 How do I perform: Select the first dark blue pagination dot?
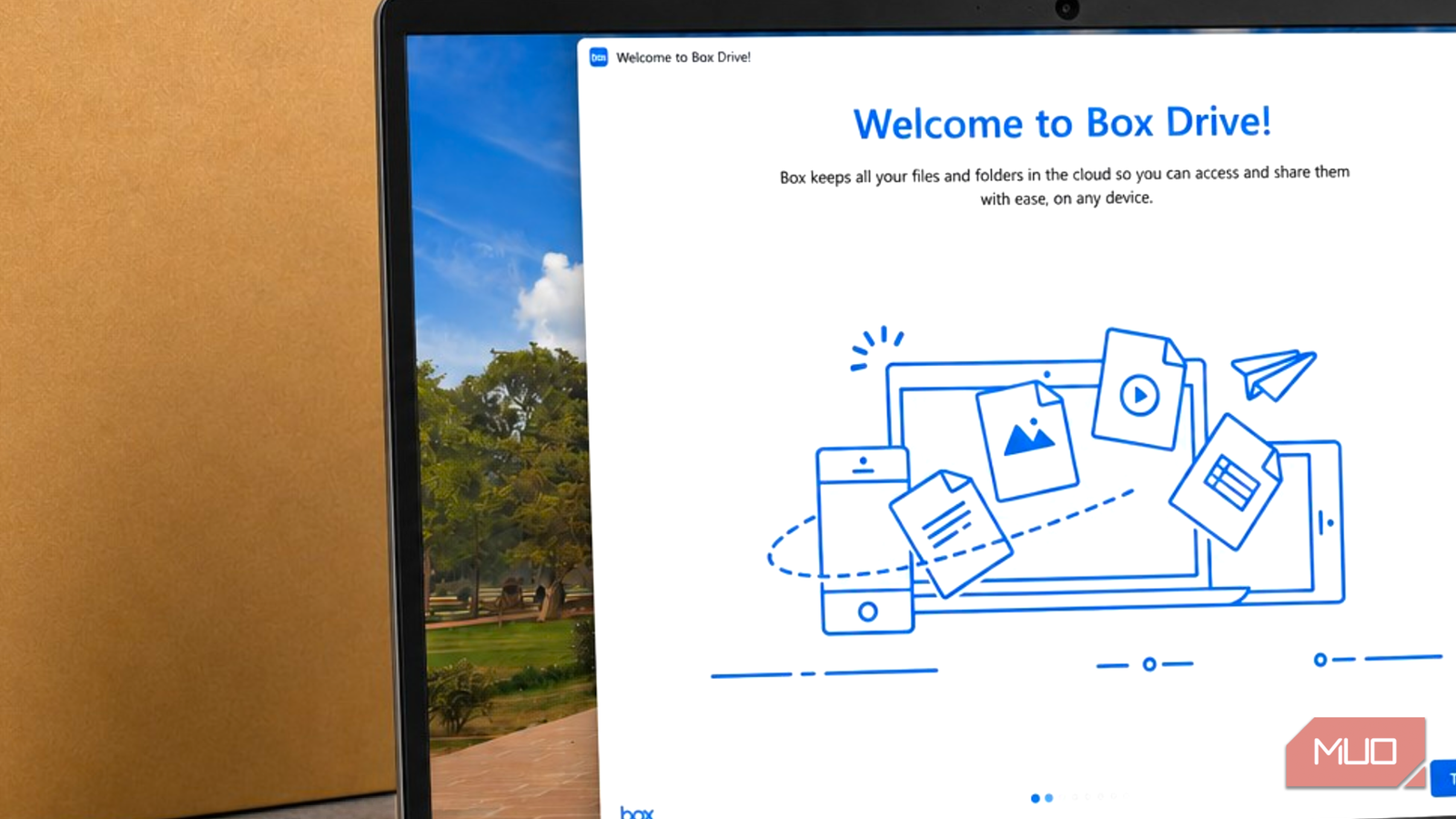1035,798
